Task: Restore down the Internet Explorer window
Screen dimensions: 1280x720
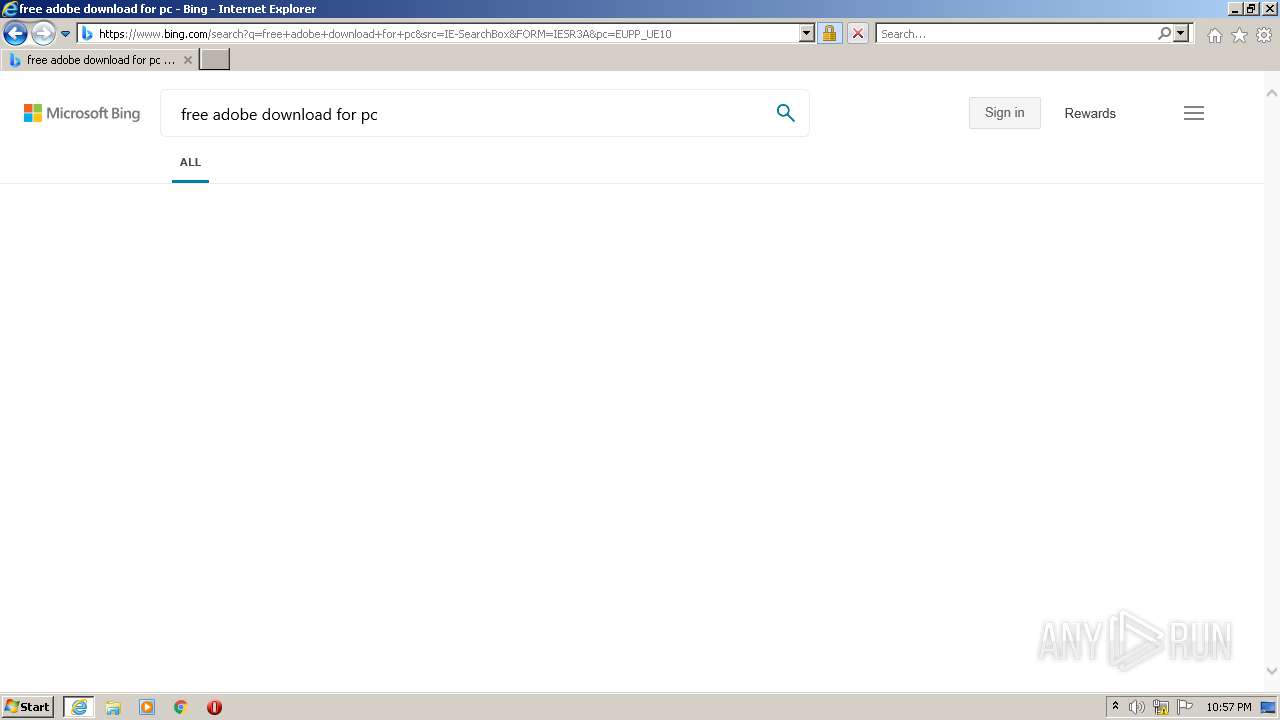Action: [x=1251, y=8]
